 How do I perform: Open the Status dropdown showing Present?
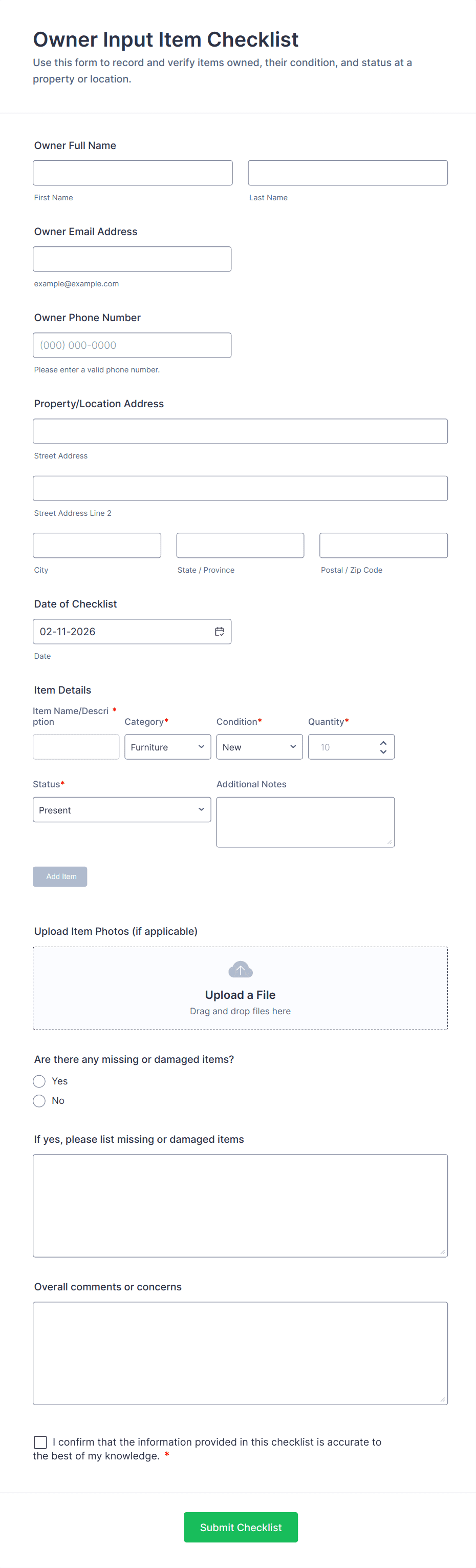(x=122, y=809)
